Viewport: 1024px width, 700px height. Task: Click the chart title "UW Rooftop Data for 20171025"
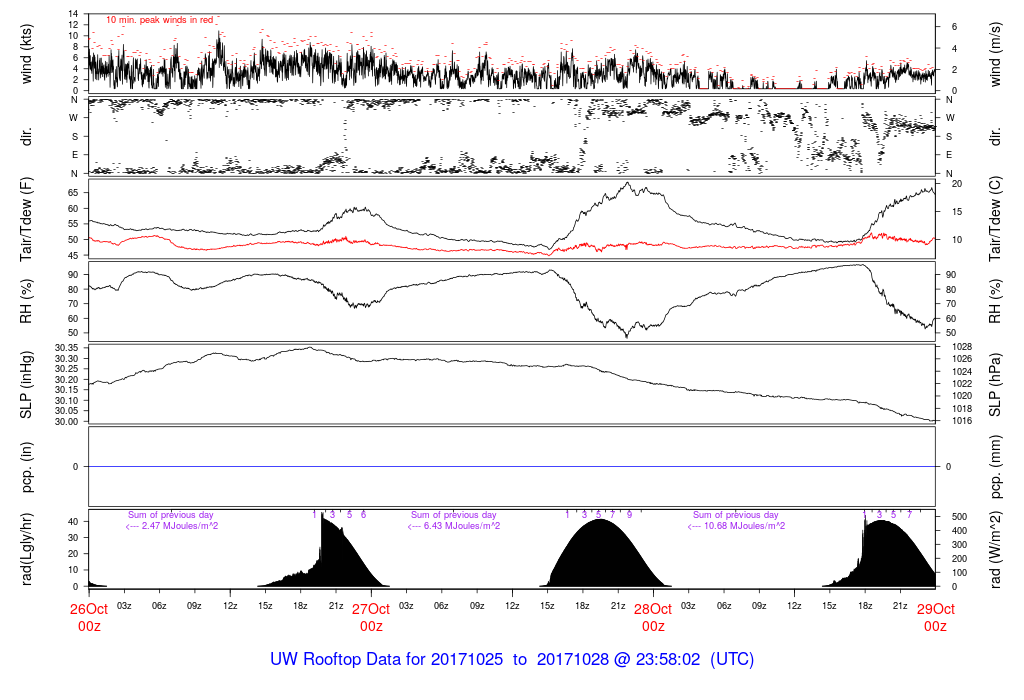coord(387,660)
